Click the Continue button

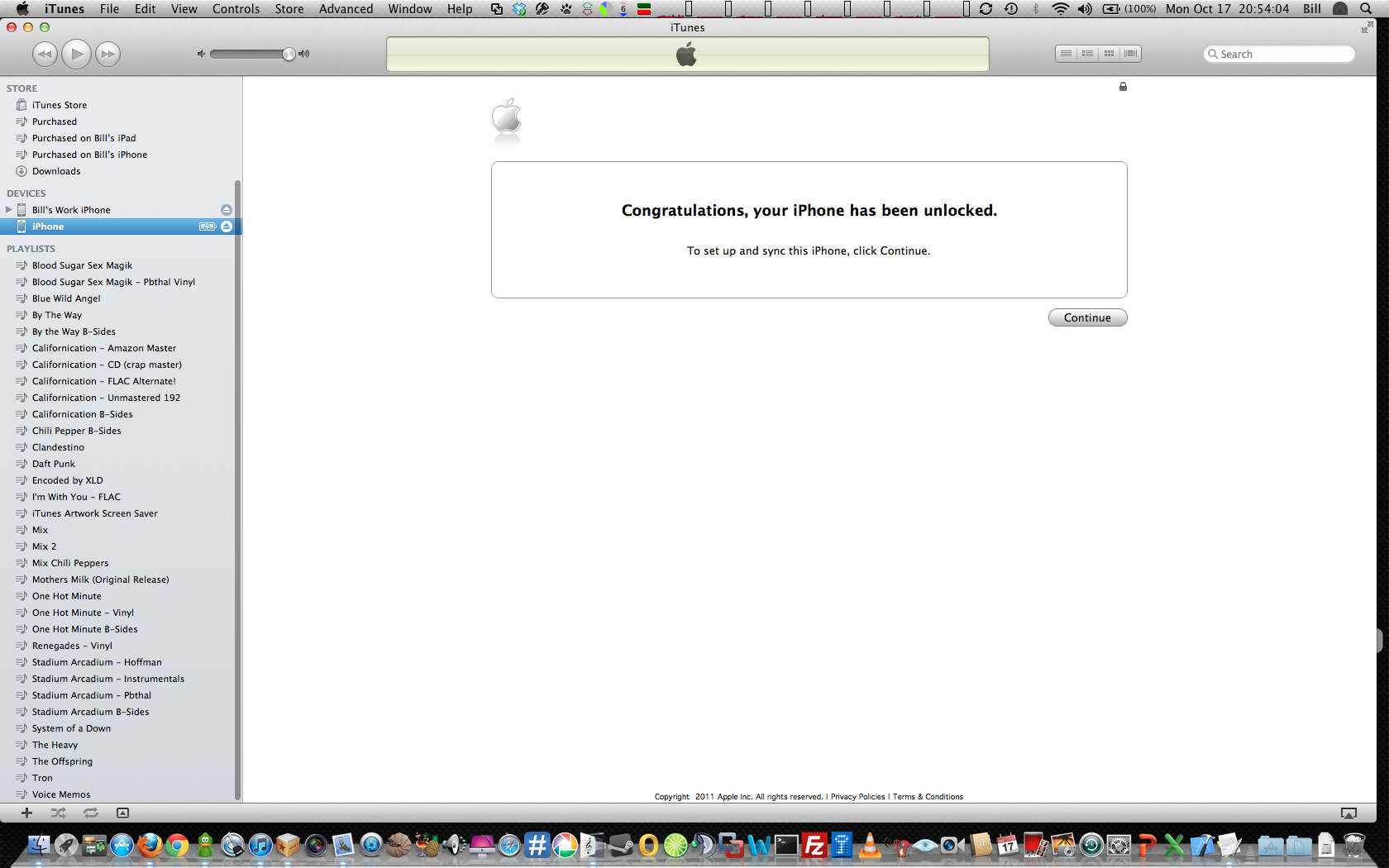point(1087,317)
